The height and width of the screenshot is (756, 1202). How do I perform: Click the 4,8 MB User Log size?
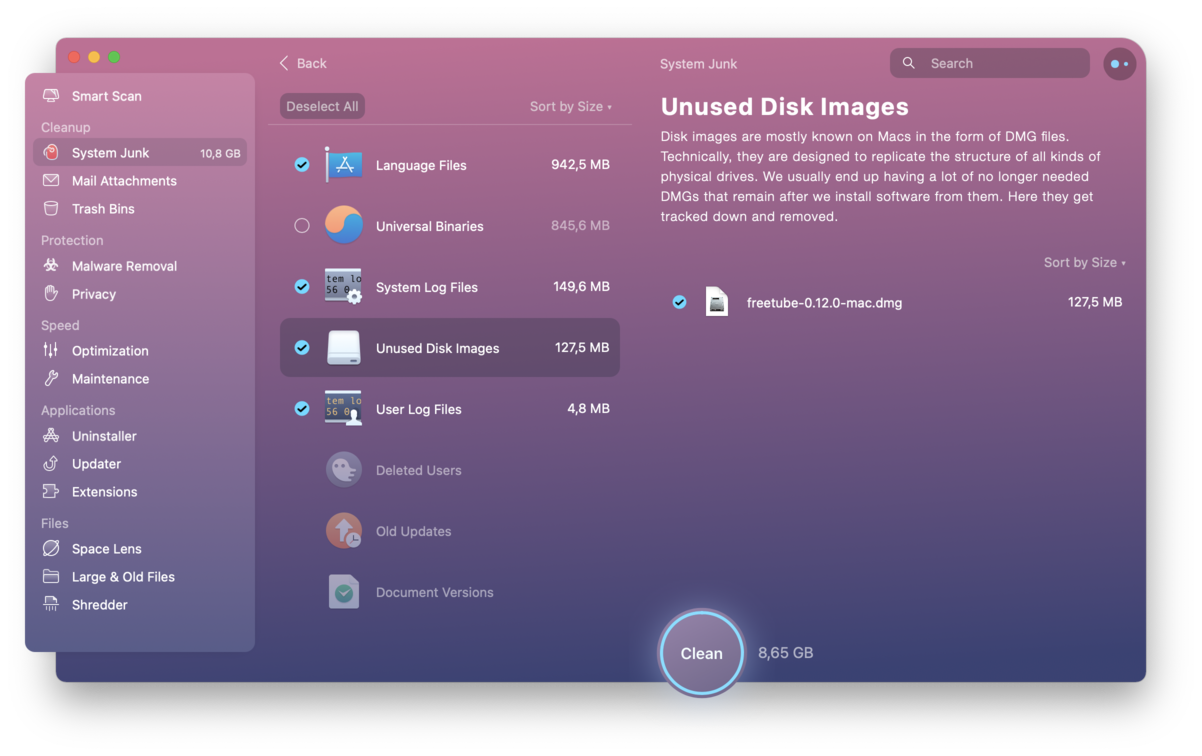(x=588, y=409)
